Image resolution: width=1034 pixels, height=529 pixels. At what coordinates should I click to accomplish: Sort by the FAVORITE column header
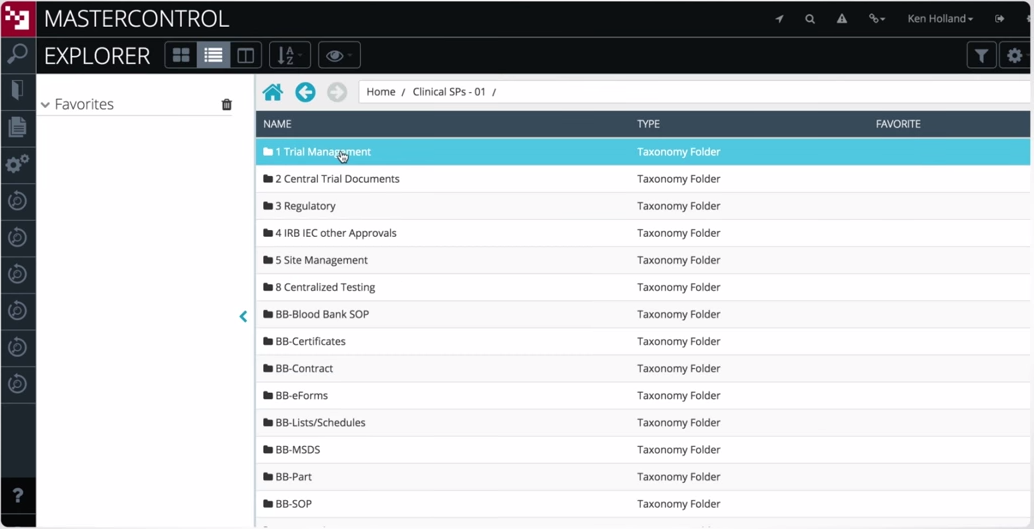(898, 124)
